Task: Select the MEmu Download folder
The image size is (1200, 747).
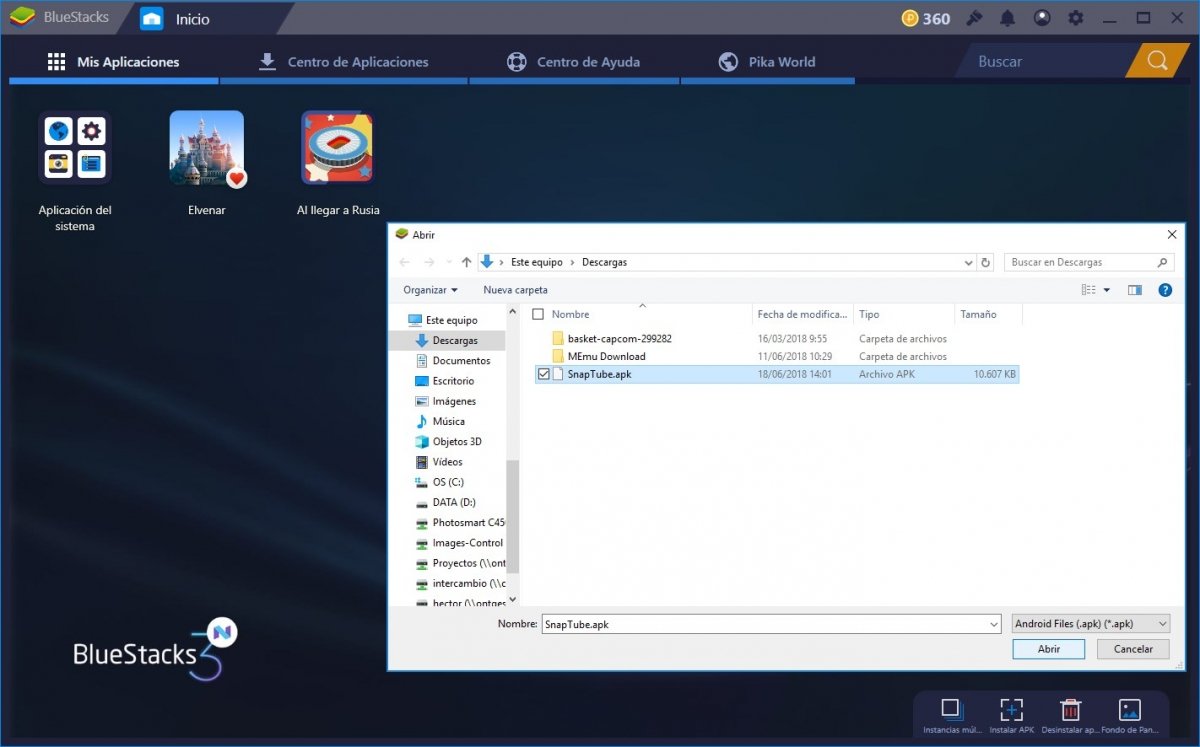Action: (606, 356)
